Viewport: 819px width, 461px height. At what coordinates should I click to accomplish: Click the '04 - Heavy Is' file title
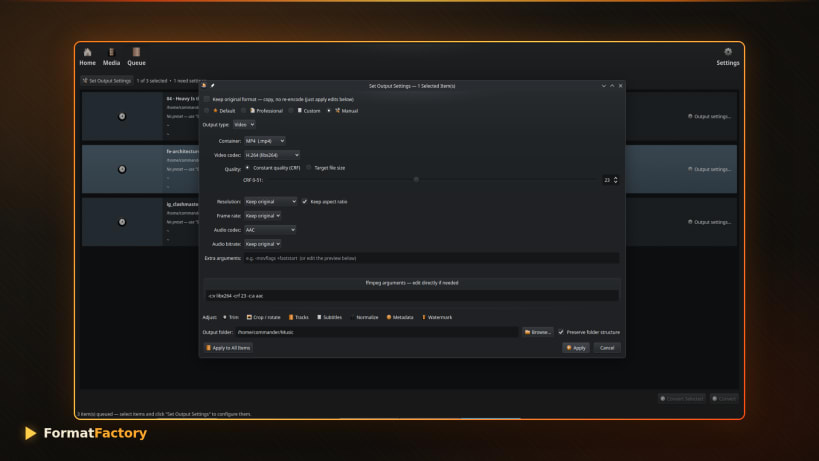[x=182, y=99]
